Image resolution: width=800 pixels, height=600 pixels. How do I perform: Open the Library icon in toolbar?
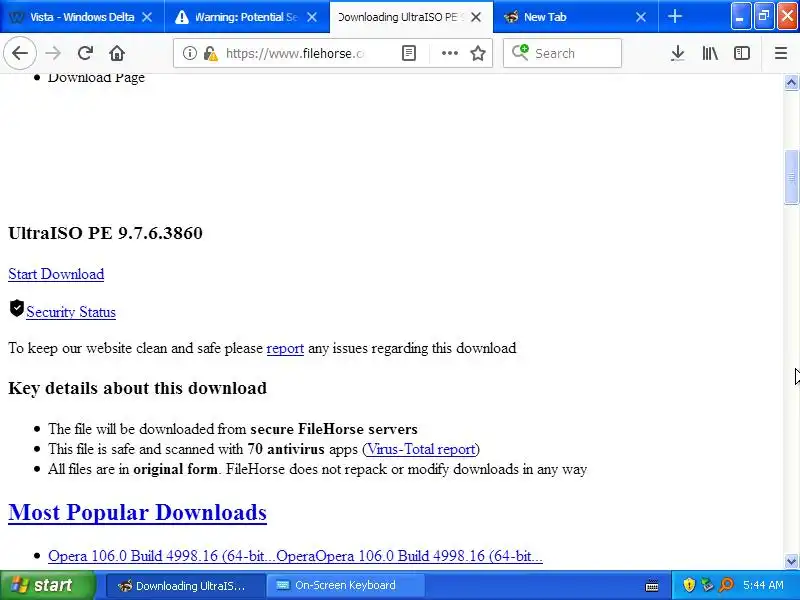pos(710,53)
